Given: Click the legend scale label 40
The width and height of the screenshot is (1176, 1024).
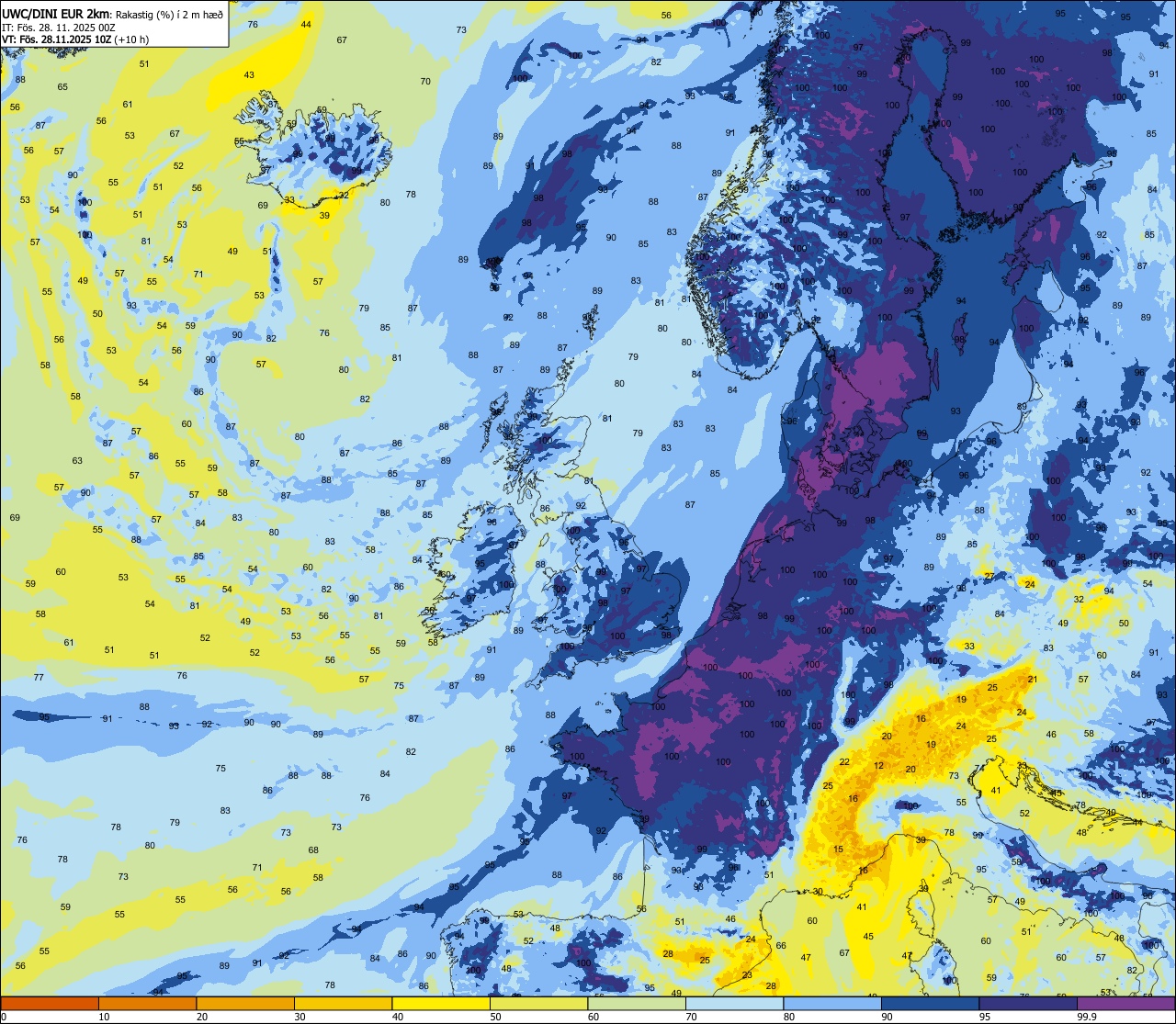Looking at the screenshot, I should pos(398,1017).
